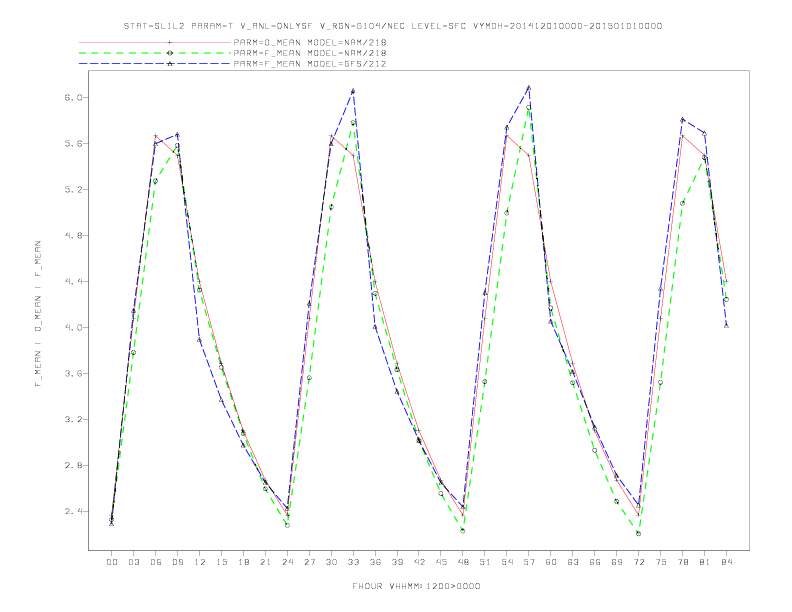The height and width of the screenshot is (612, 792).
Task: Click x-axis hour label 33
Action: click(x=353, y=562)
